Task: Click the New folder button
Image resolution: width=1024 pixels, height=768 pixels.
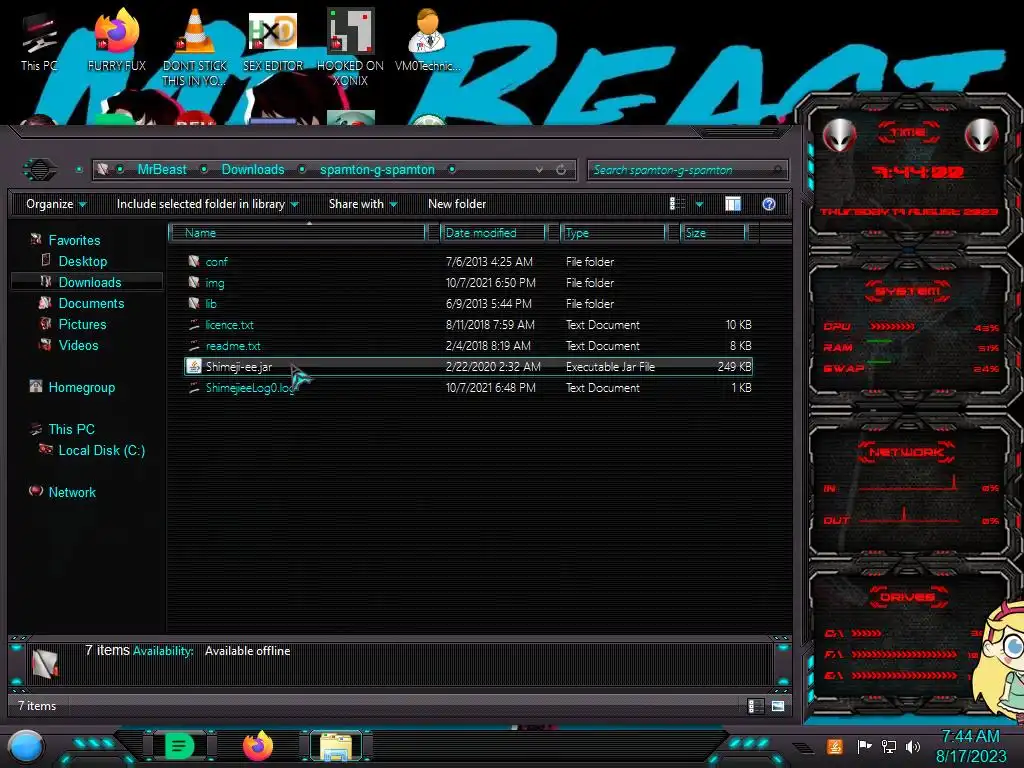Action: [457, 204]
